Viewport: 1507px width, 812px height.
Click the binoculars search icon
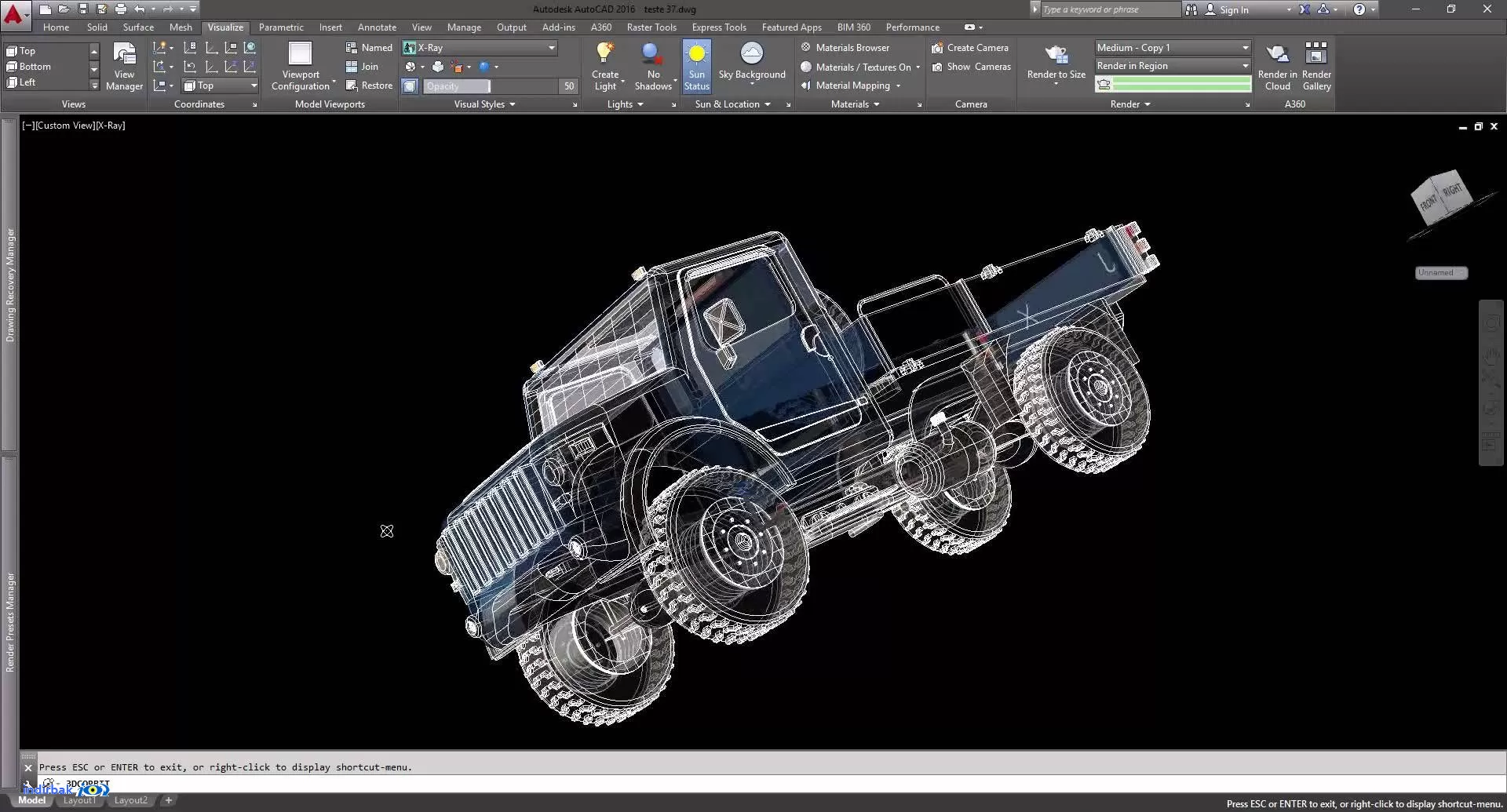click(x=1191, y=9)
